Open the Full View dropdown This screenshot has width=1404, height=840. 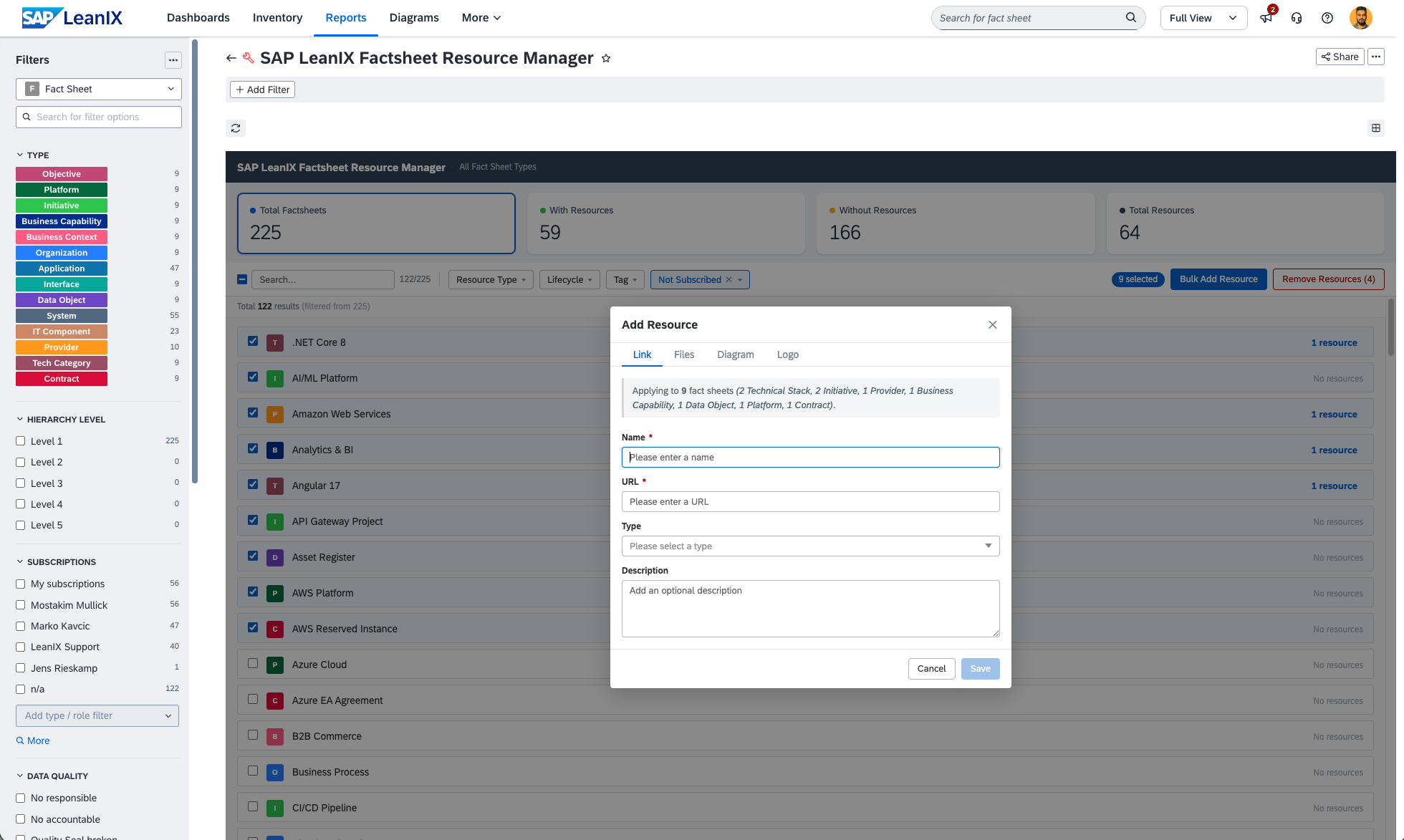coord(1203,18)
